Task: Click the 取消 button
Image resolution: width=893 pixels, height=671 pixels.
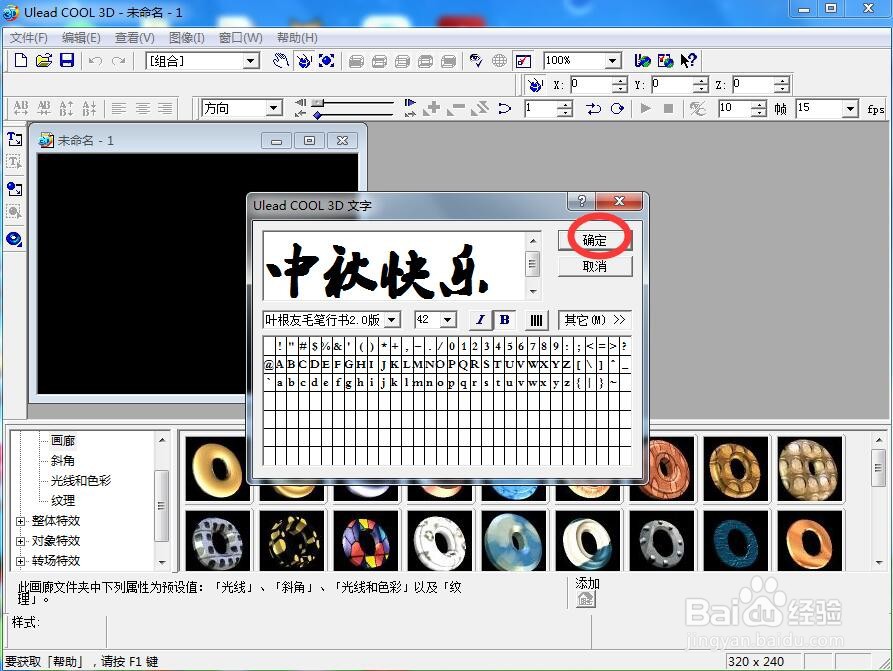Action: coord(595,267)
